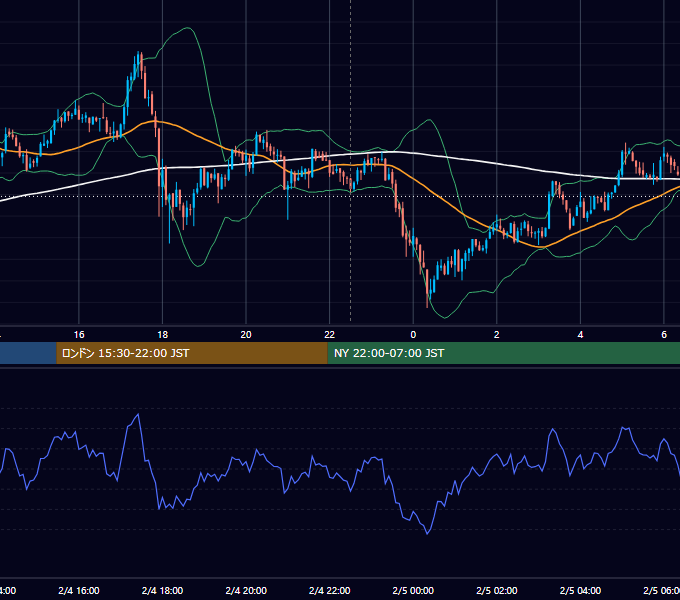The width and height of the screenshot is (680, 600).
Task: Select the ロンドン 15:30-22:00 JST session bar
Action: coord(192,353)
